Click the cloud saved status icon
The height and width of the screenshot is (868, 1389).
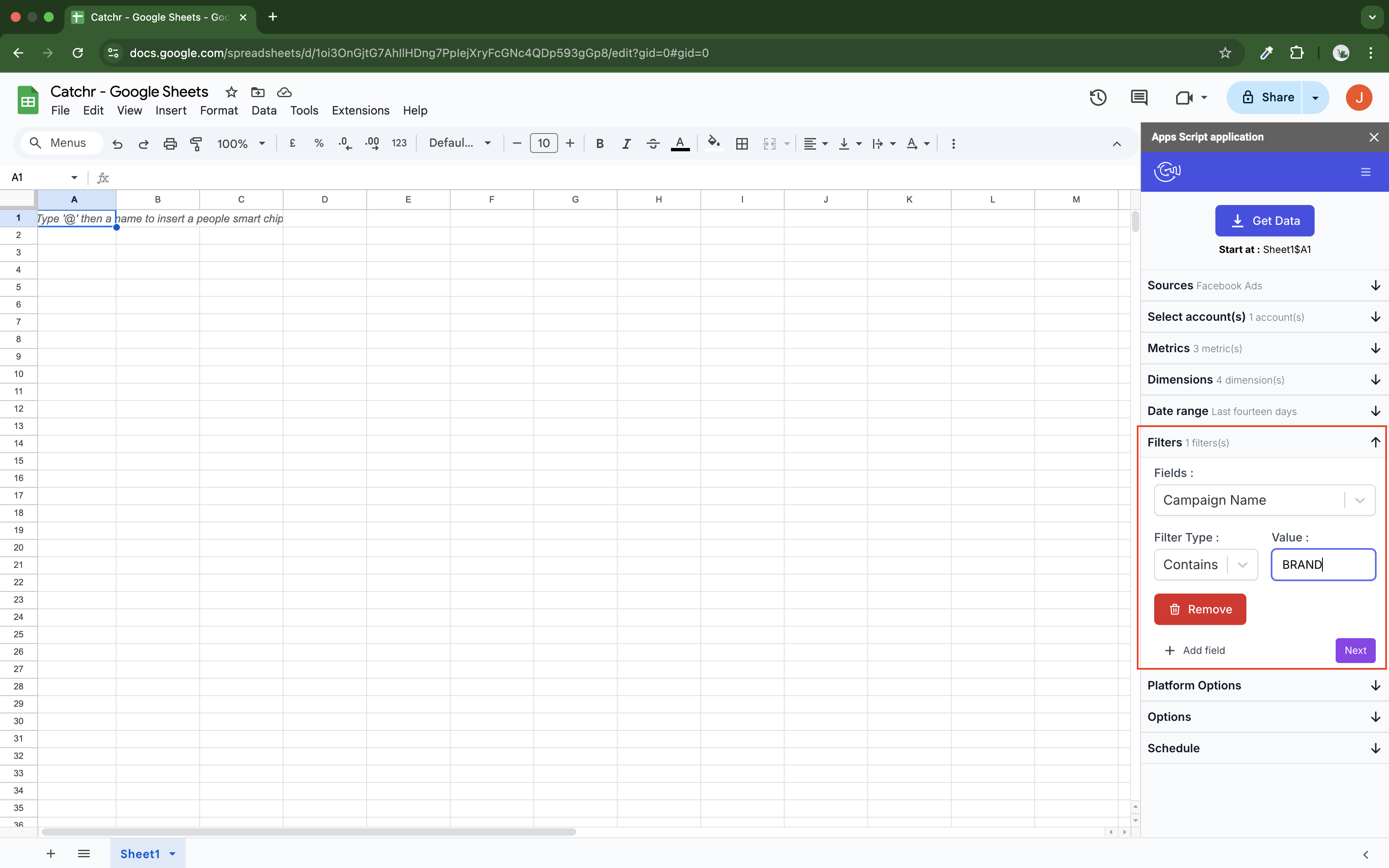click(284, 92)
